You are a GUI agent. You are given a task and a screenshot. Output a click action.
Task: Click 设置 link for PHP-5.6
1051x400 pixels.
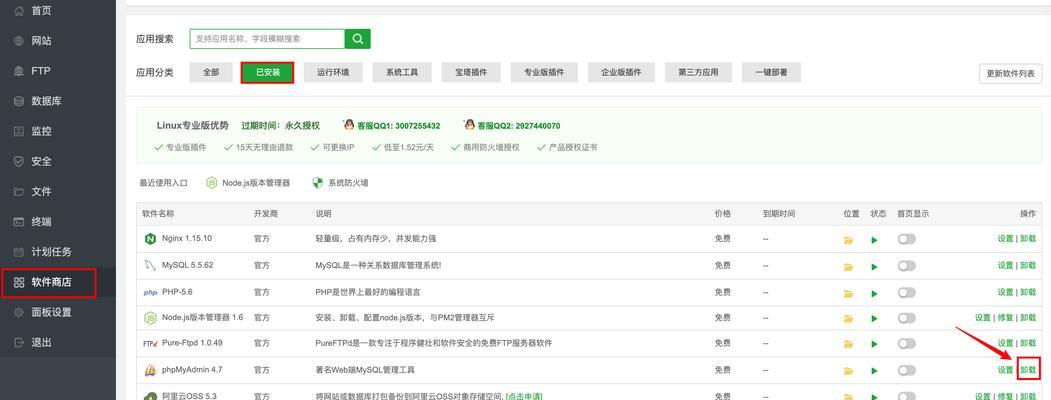click(1005, 292)
